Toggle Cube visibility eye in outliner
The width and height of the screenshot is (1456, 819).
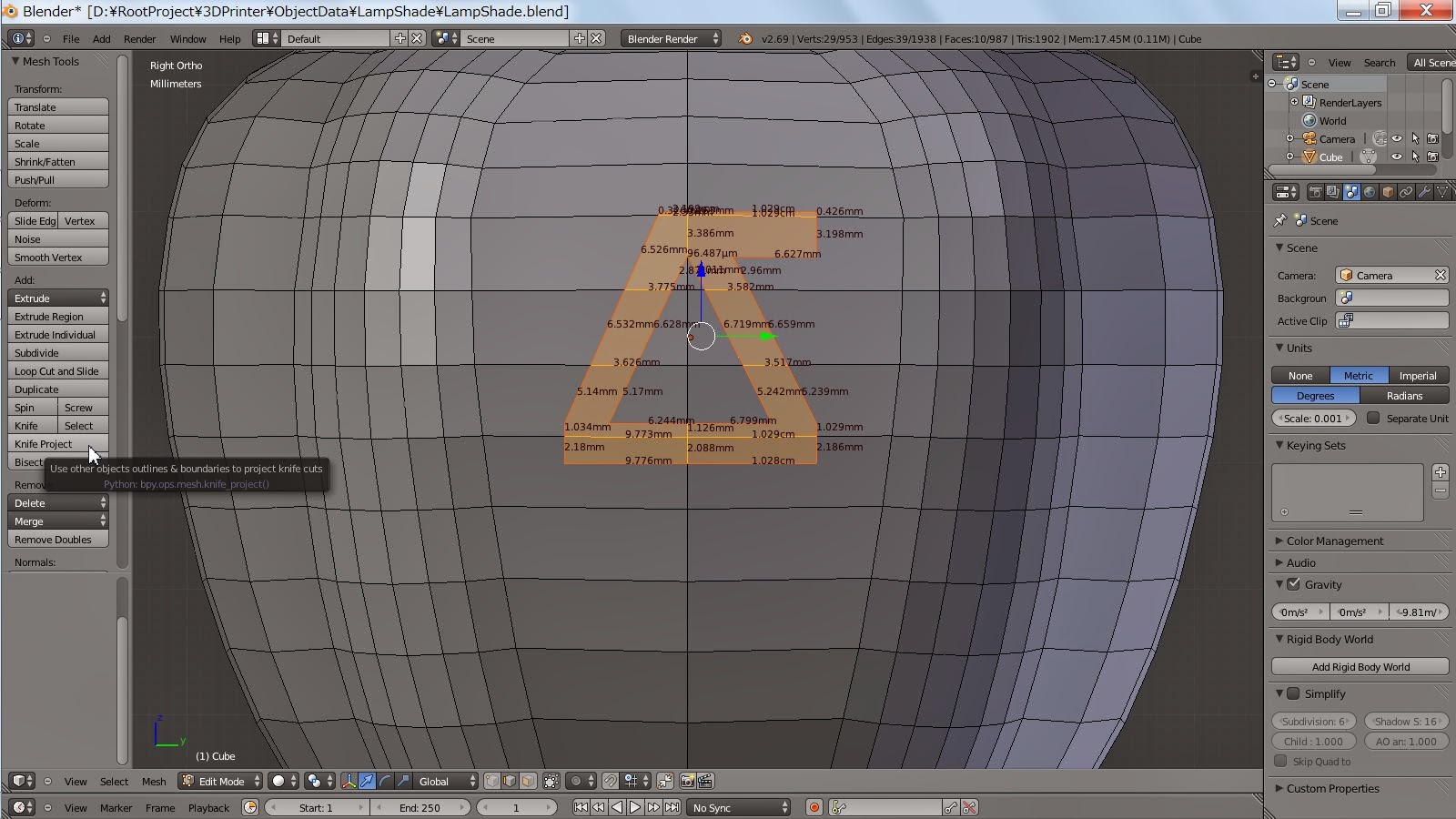[1397, 157]
